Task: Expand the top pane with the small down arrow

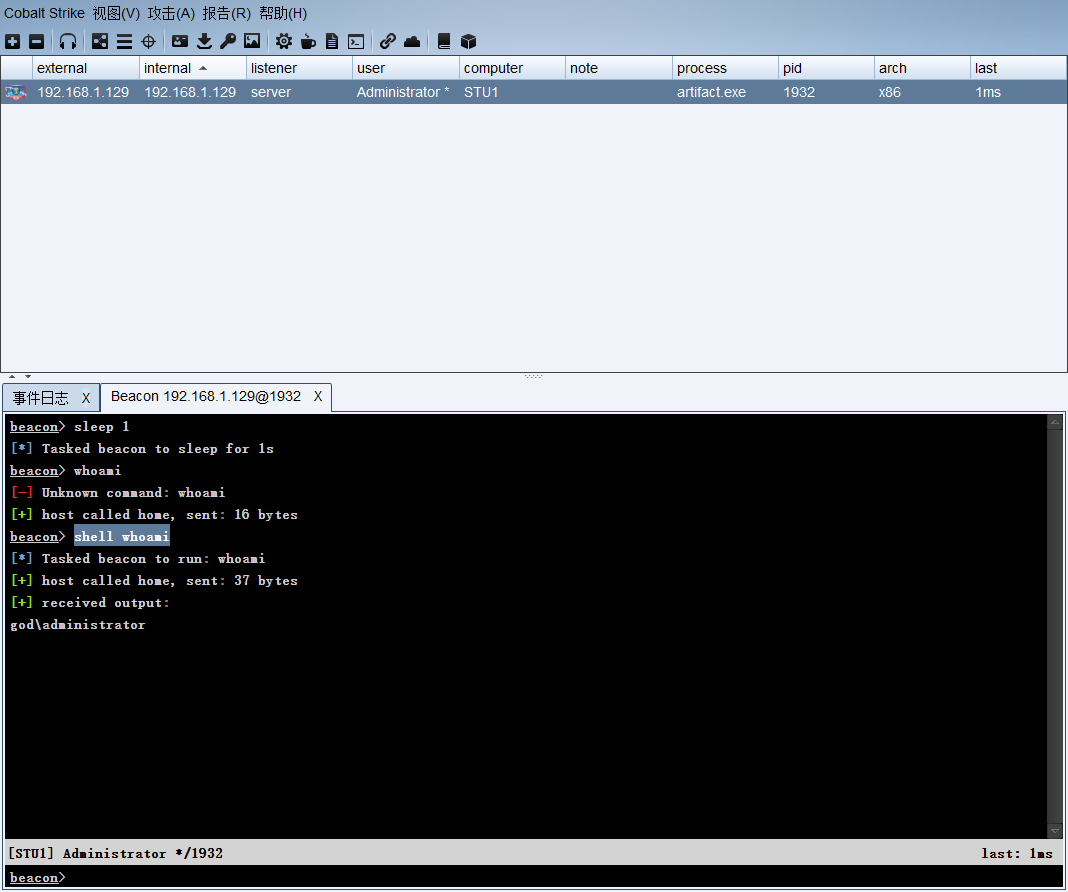Action: coord(28,376)
